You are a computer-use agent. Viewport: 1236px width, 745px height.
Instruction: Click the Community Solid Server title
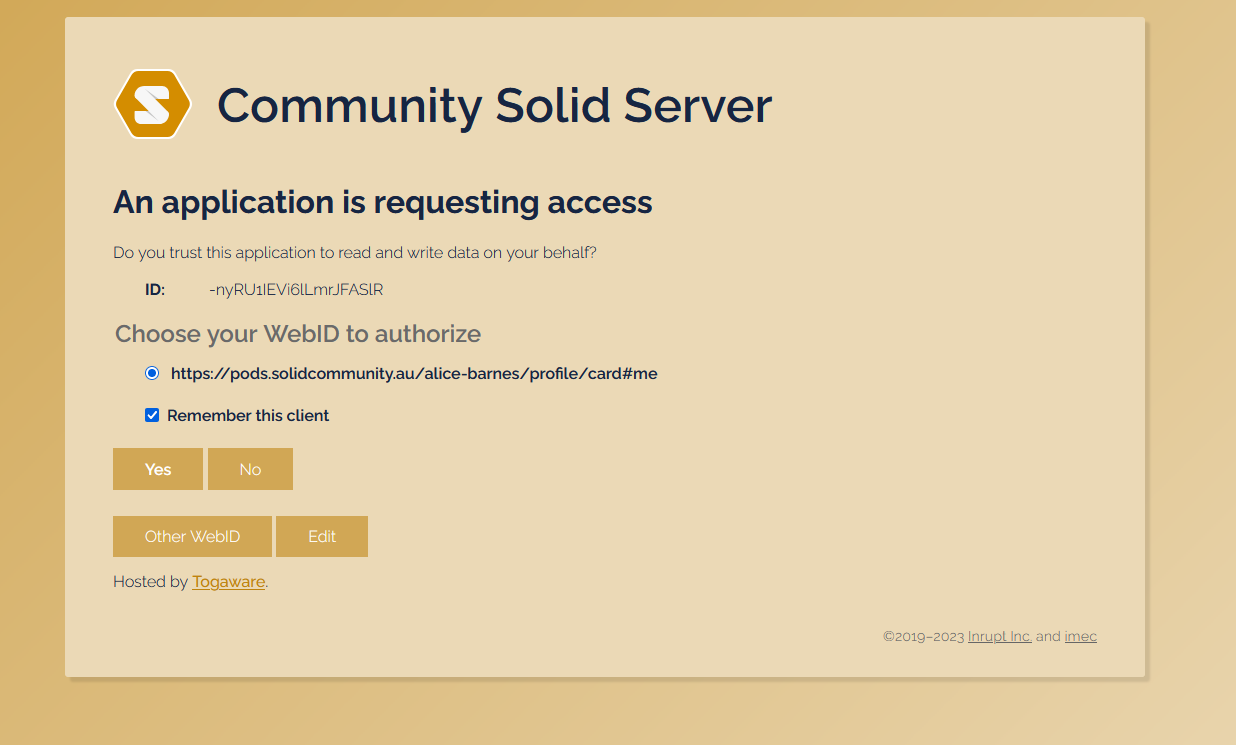[495, 104]
